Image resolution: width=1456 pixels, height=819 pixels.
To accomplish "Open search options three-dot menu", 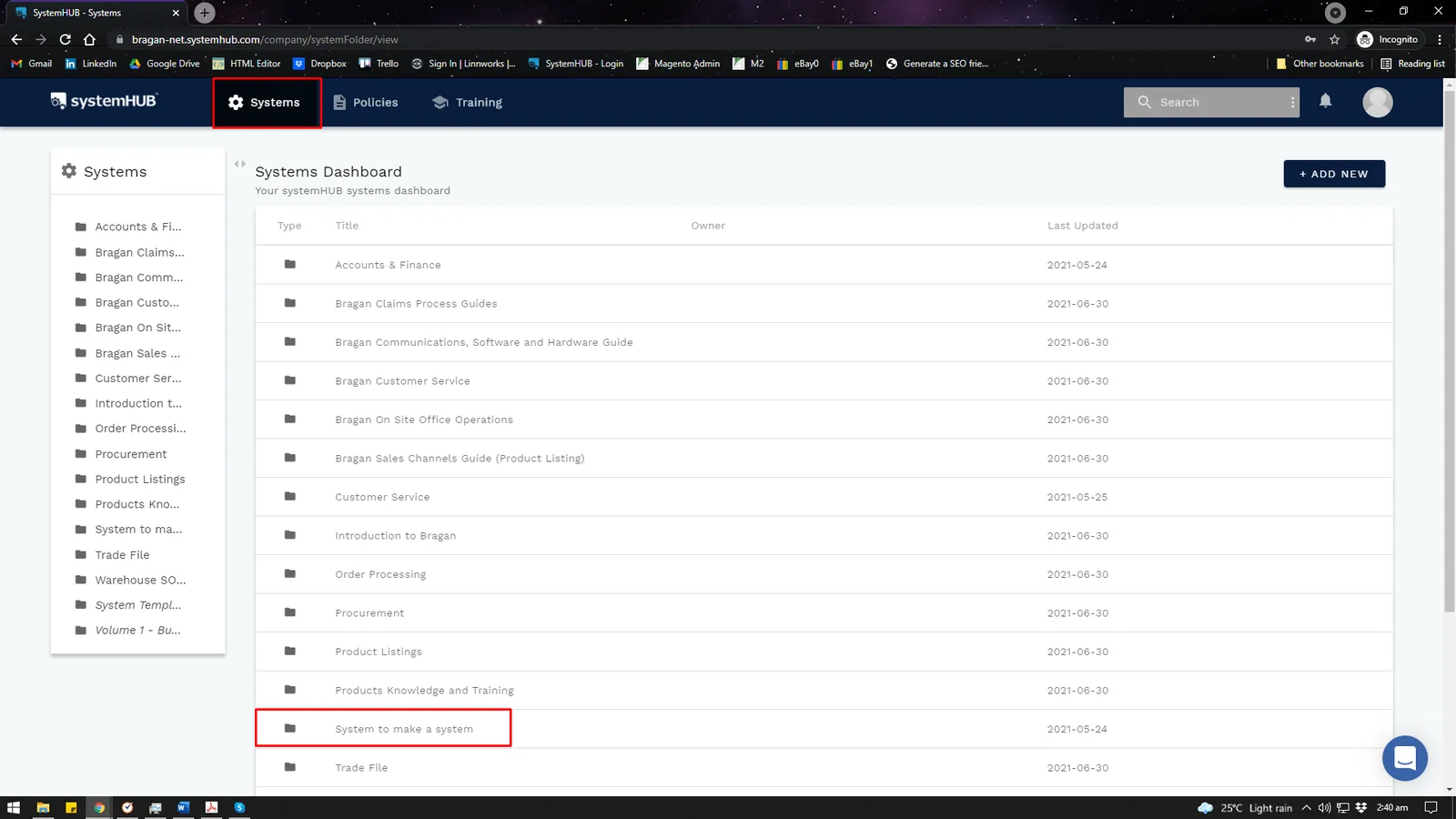I will 1292,103.
